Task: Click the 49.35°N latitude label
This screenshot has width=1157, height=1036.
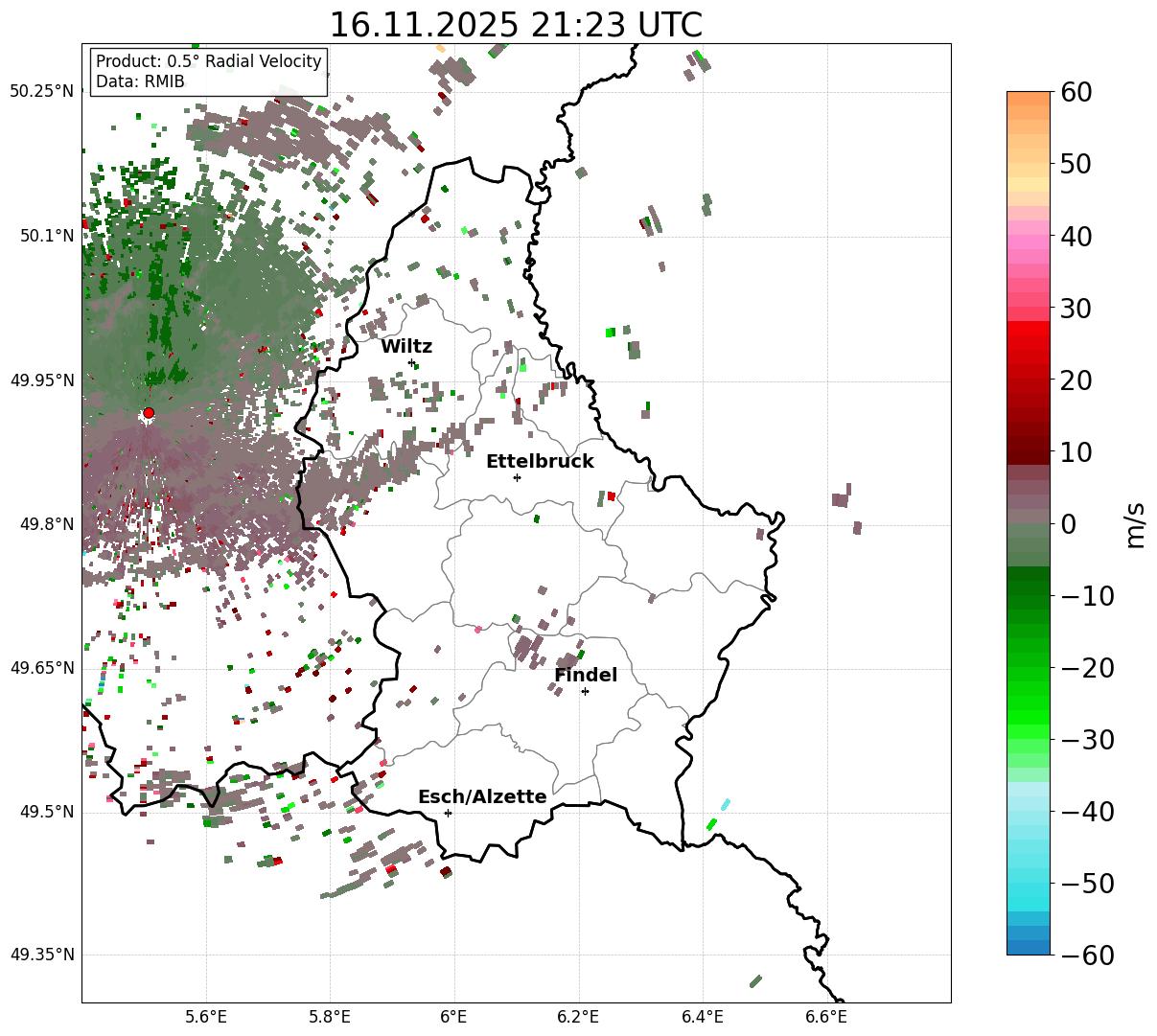Action: coord(42,955)
